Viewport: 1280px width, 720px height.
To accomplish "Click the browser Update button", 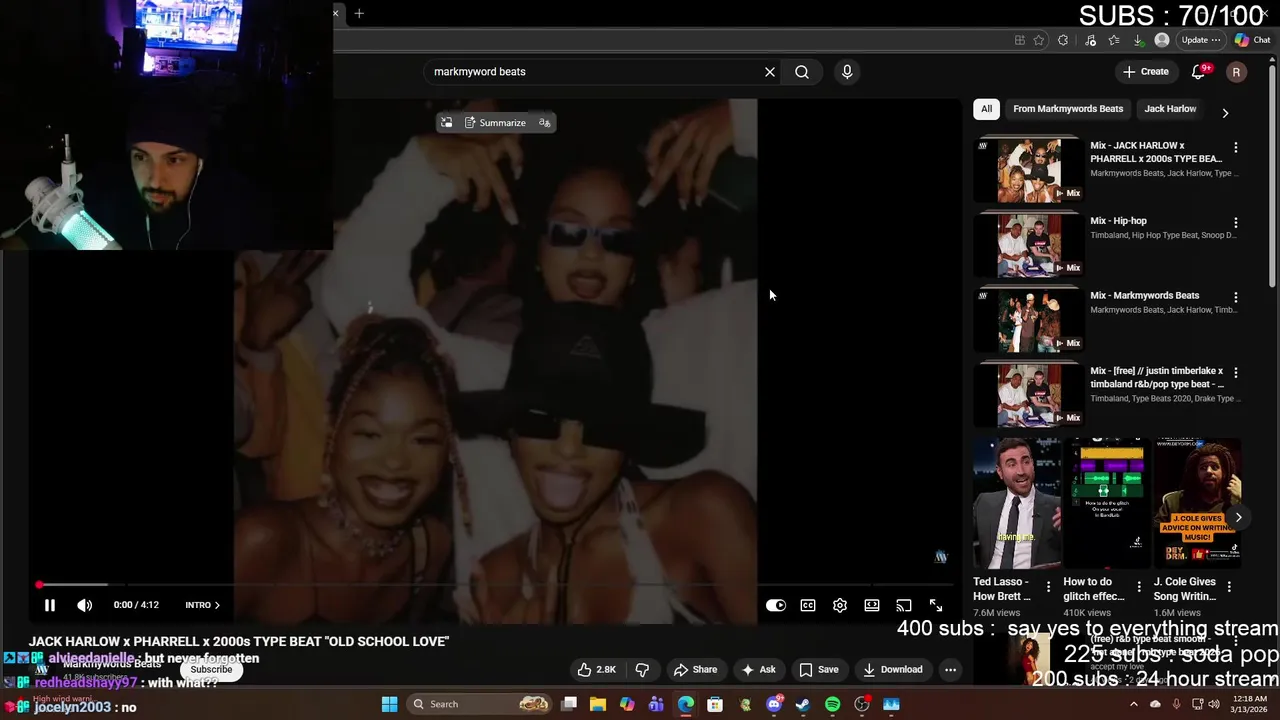I will pyautogui.click(x=1200, y=40).
